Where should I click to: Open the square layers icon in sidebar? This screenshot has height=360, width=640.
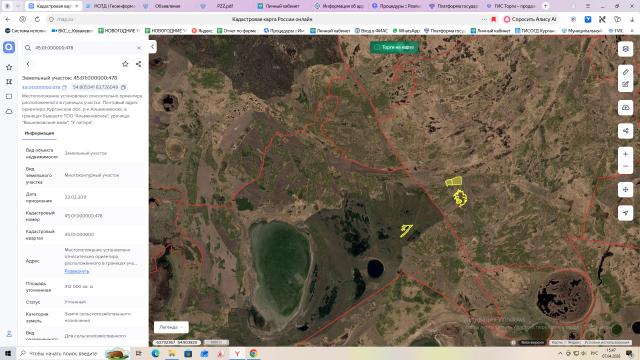(x=9, y=96)
